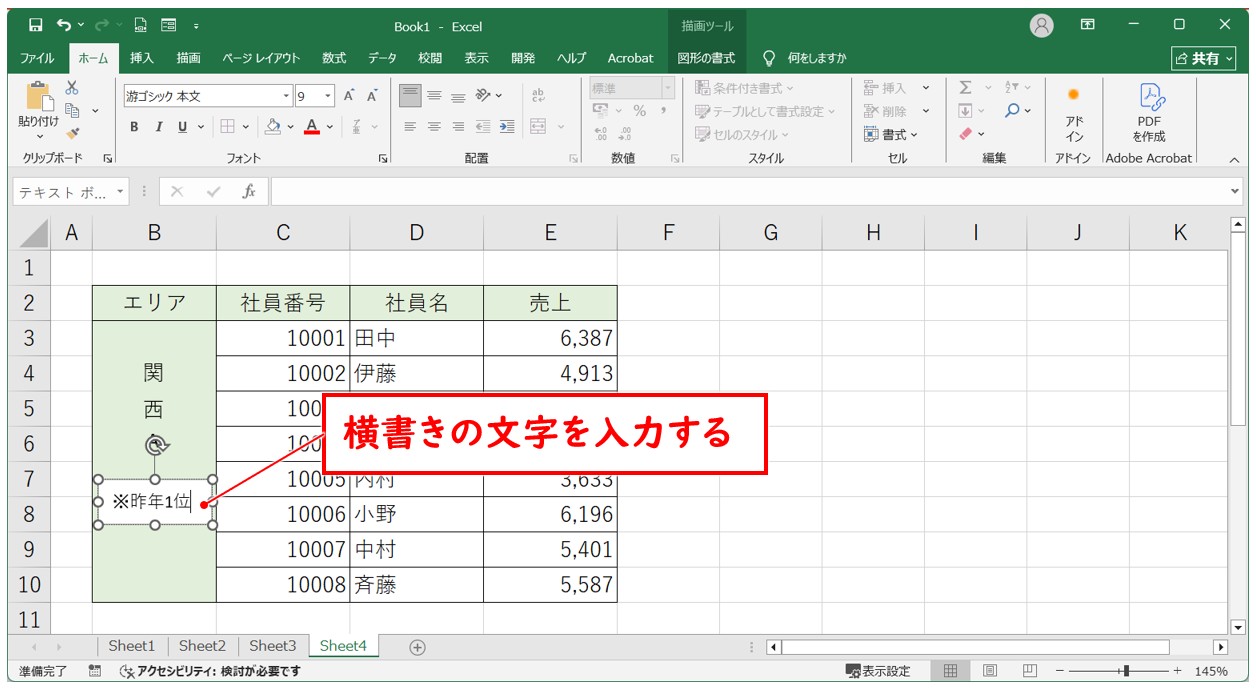Click the zoom slider handle
Image resolution: width=1256 pixels, height=690 pixels.
click(1127, 671)
